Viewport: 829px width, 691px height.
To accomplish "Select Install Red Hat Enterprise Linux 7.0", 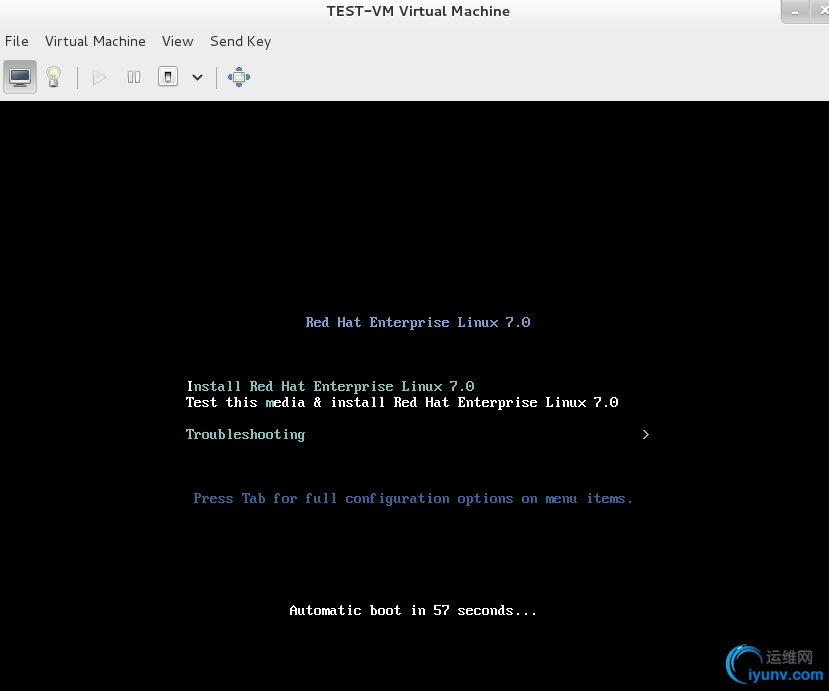I will [330, 386].
